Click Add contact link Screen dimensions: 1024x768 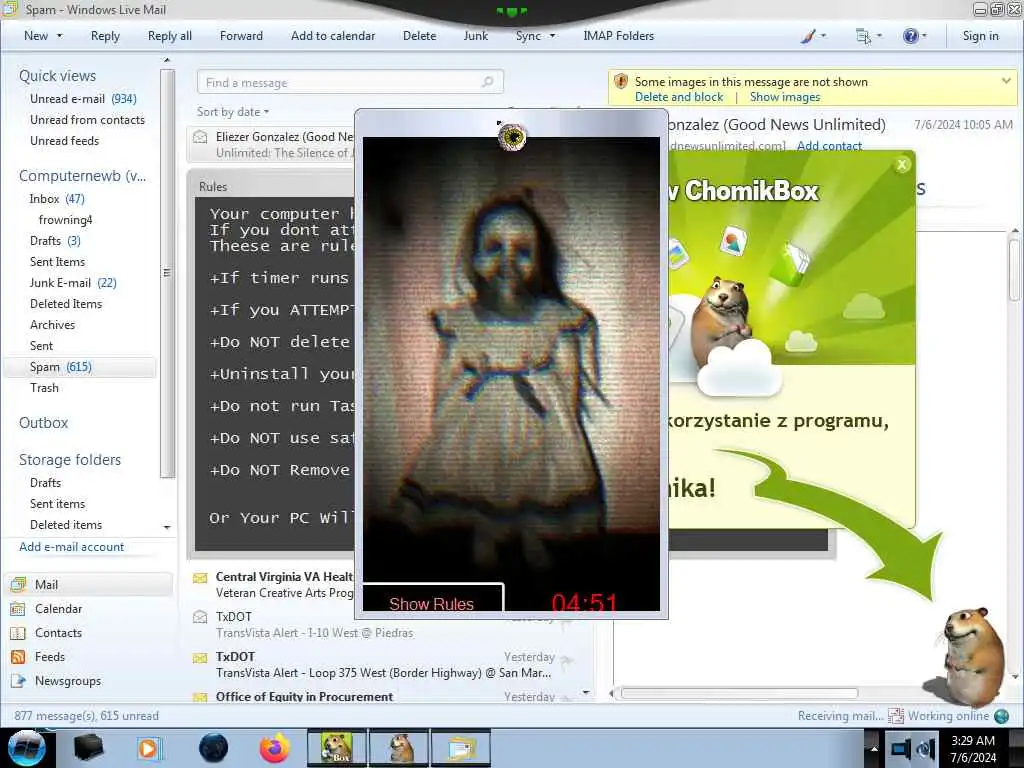click(829, 146)
